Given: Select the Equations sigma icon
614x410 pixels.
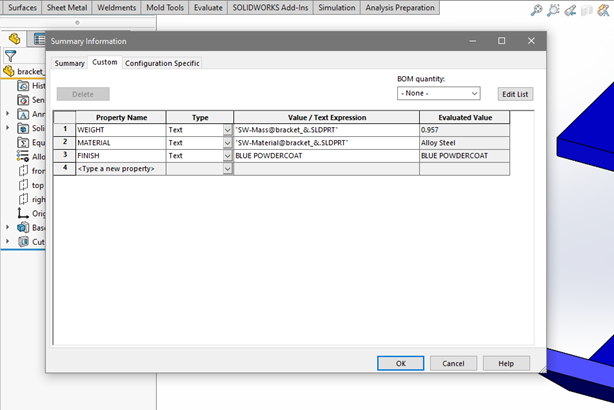Looking at the screenshot, I should point(23,143).
